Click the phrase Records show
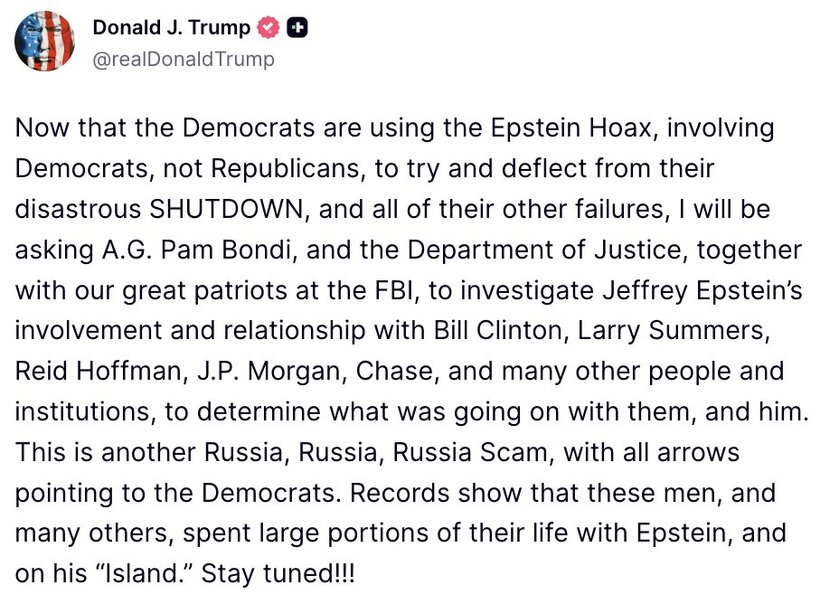Viewport: 839px width, 604px height. click(410, 493)
